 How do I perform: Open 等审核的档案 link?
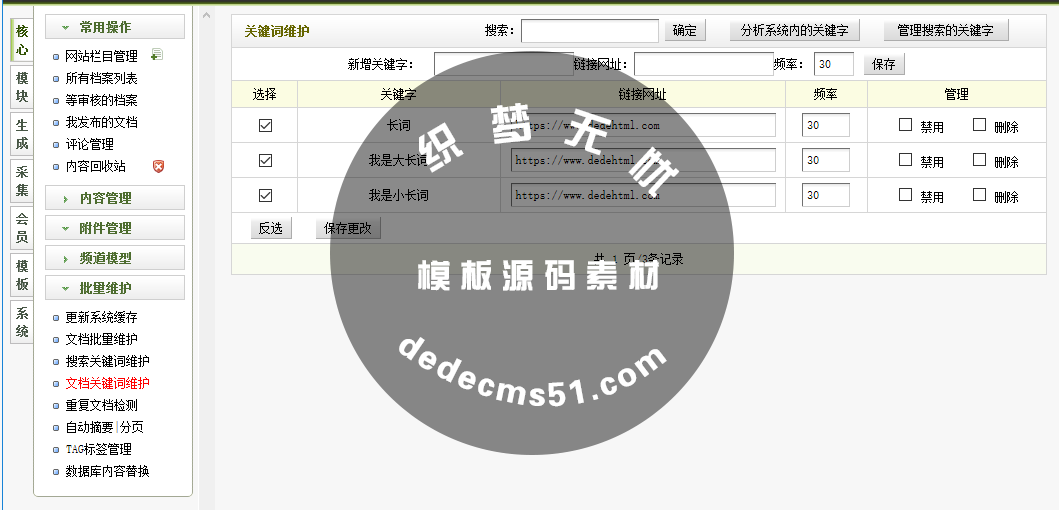coord(101,100)
